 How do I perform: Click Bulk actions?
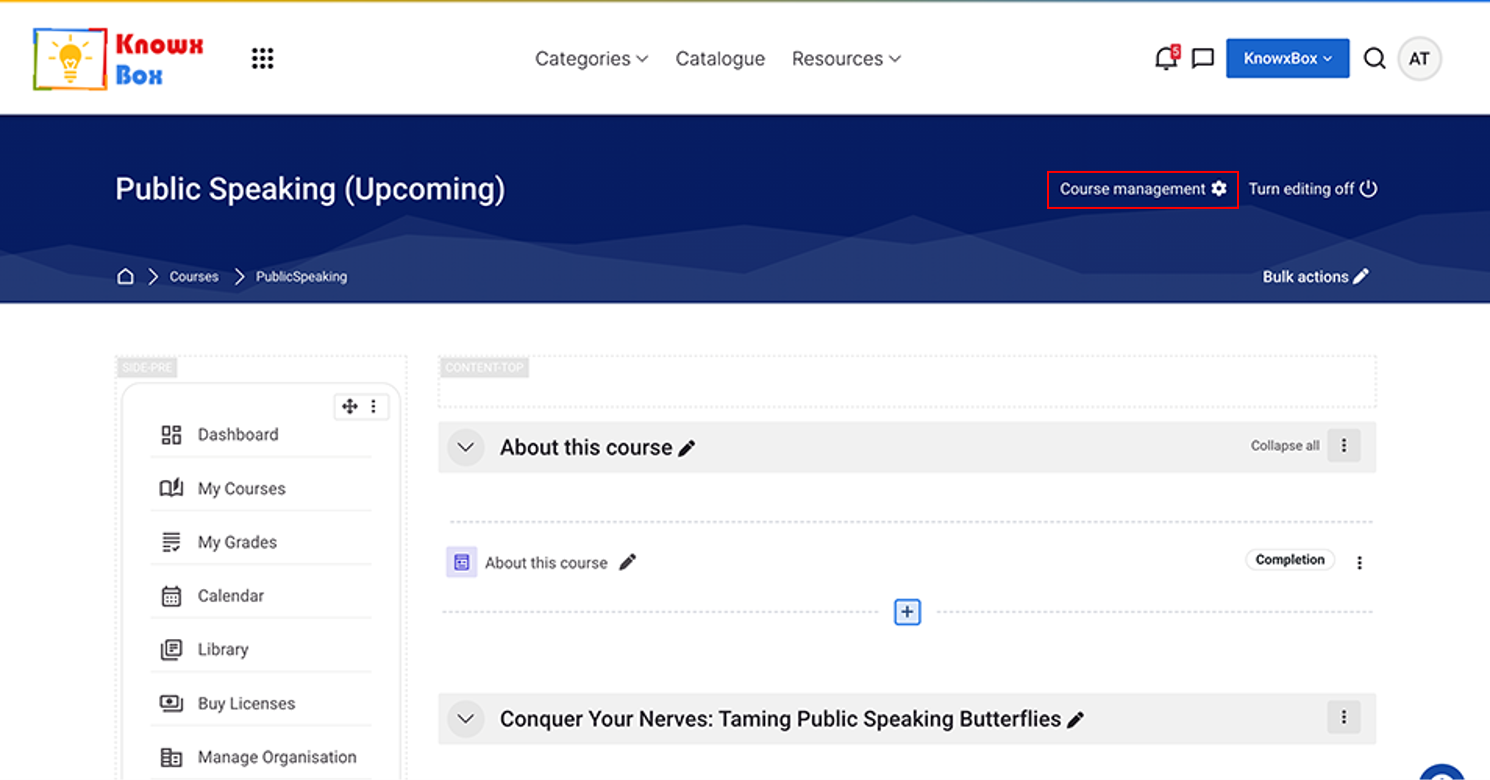[x=1315, y=277]
